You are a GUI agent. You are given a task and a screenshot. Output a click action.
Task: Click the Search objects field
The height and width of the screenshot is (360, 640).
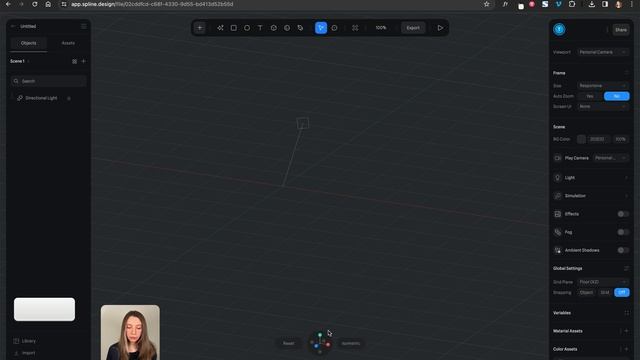pos(49,81)
